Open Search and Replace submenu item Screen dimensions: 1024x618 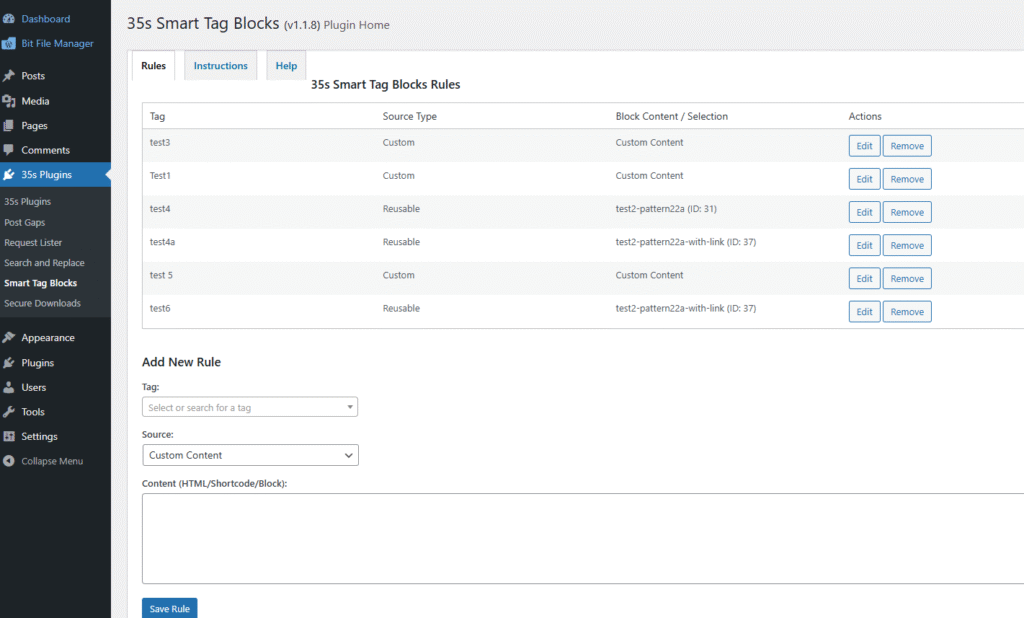tap(44, 263)
